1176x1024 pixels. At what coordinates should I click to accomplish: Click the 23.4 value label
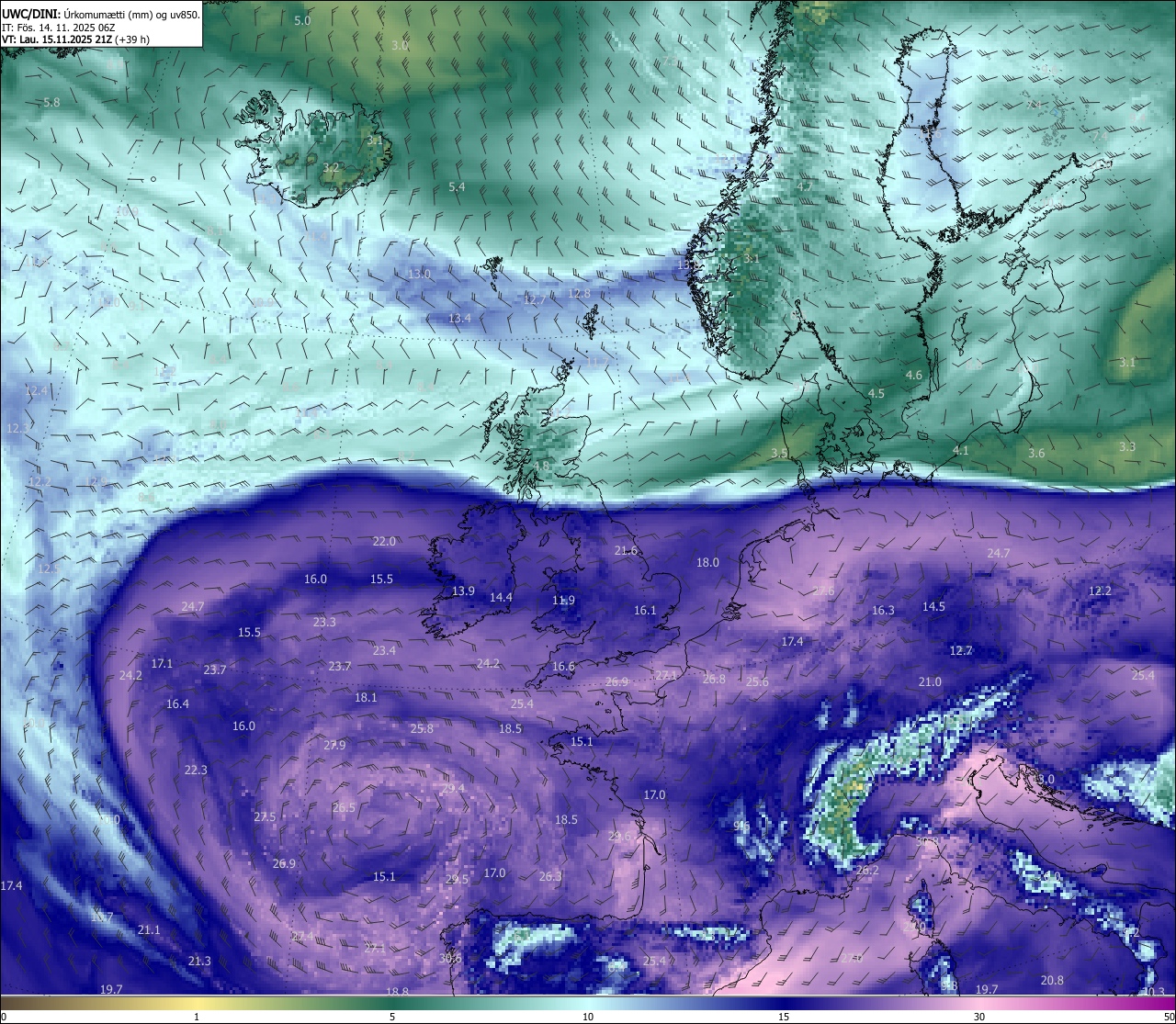(384, 651)
